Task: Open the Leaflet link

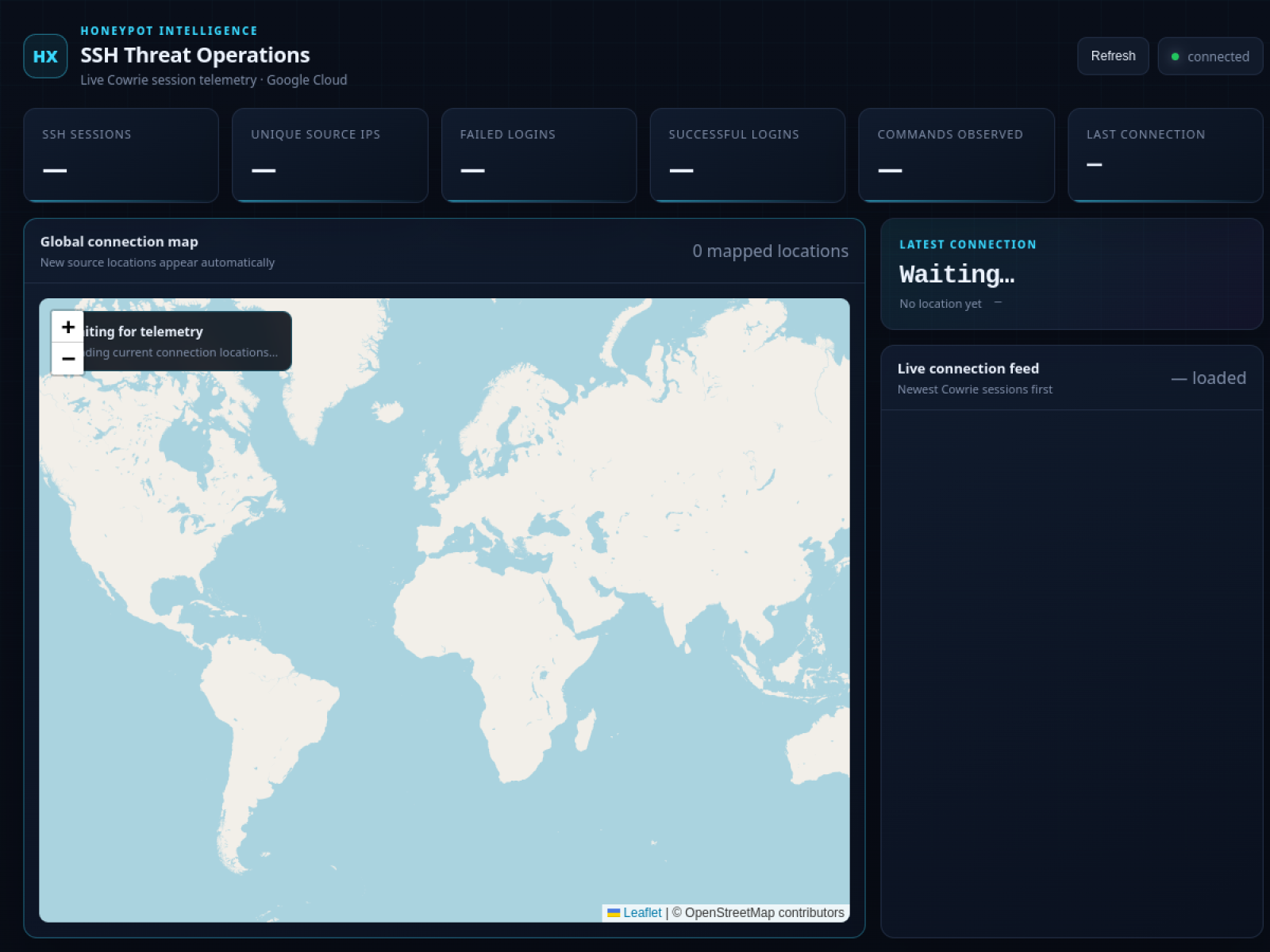Action: pyautogui.click(x=642, y=913)
